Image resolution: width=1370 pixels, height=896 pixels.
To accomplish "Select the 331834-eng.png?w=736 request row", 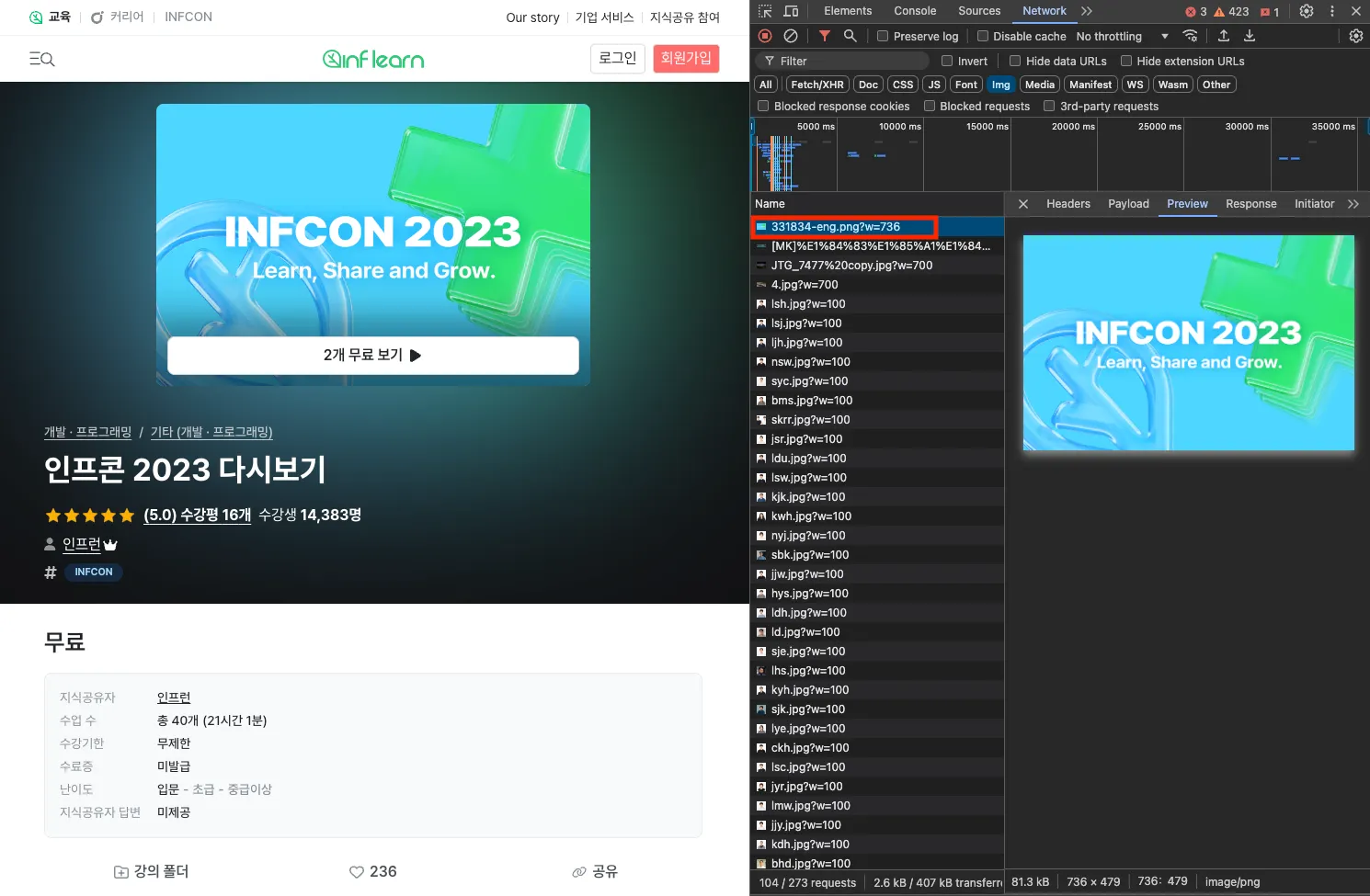I will [877, 227].
